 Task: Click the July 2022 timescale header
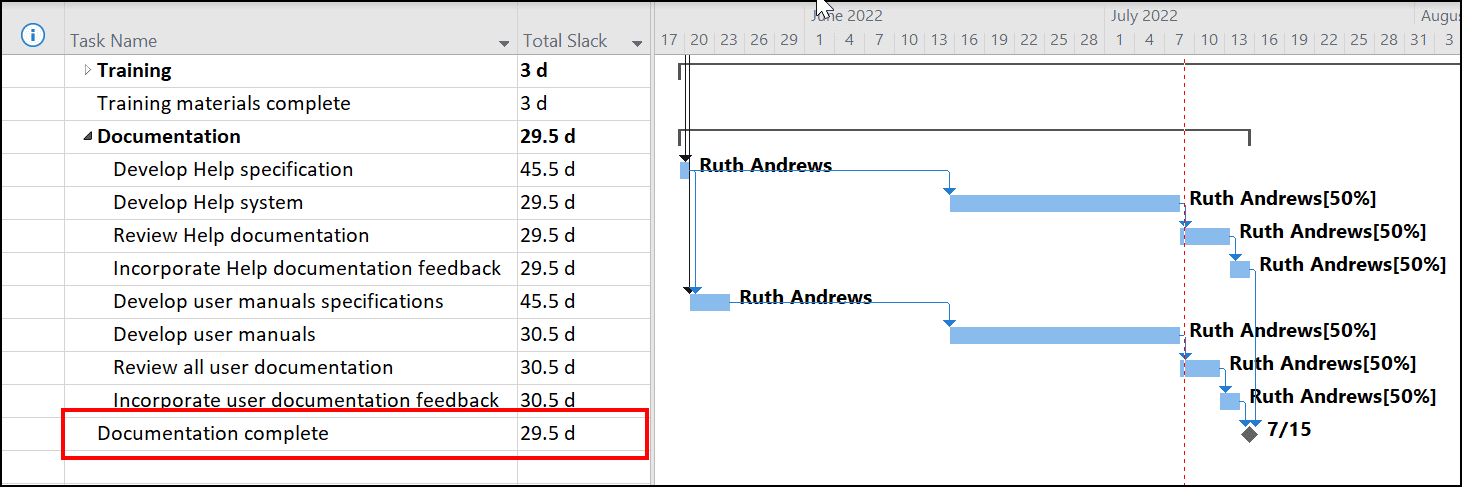tap(1144, 15)
